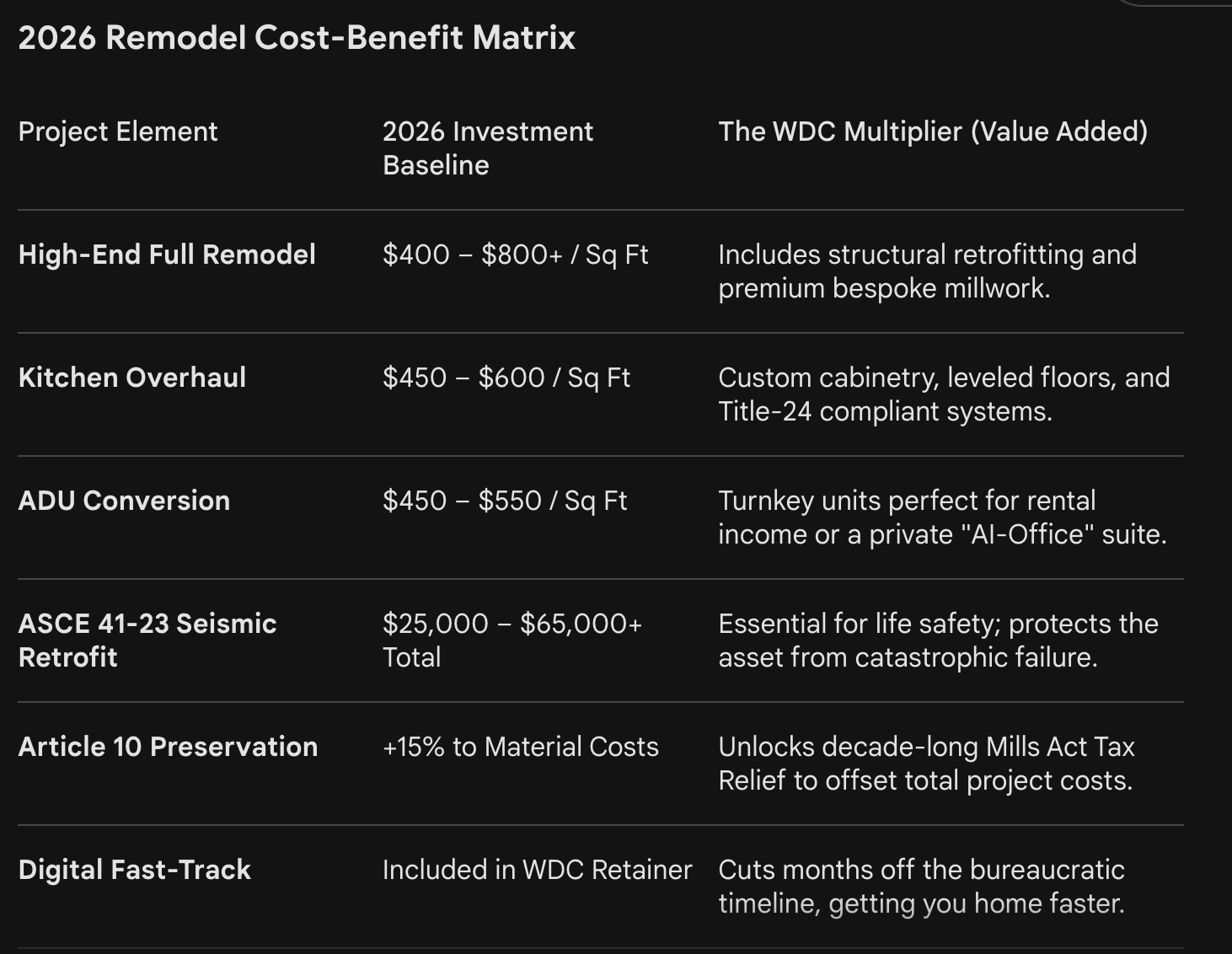The height and width of the screenshot is (954, 1232).
Task: Select the "ADU Conversion" row label
Action: point(124,501)
